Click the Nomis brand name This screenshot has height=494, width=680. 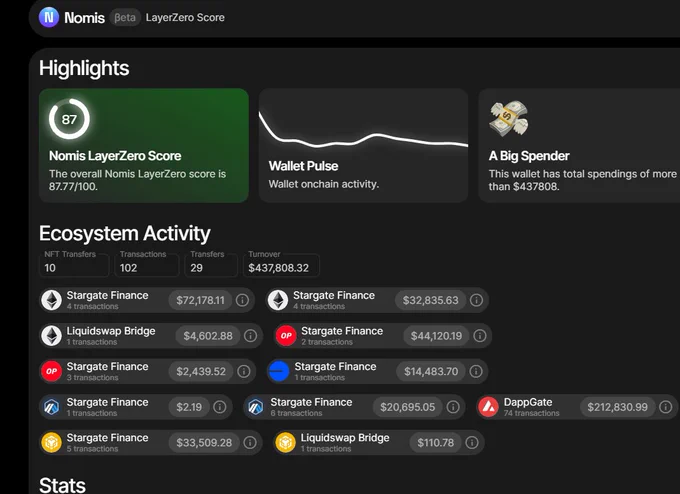[84, 18]
